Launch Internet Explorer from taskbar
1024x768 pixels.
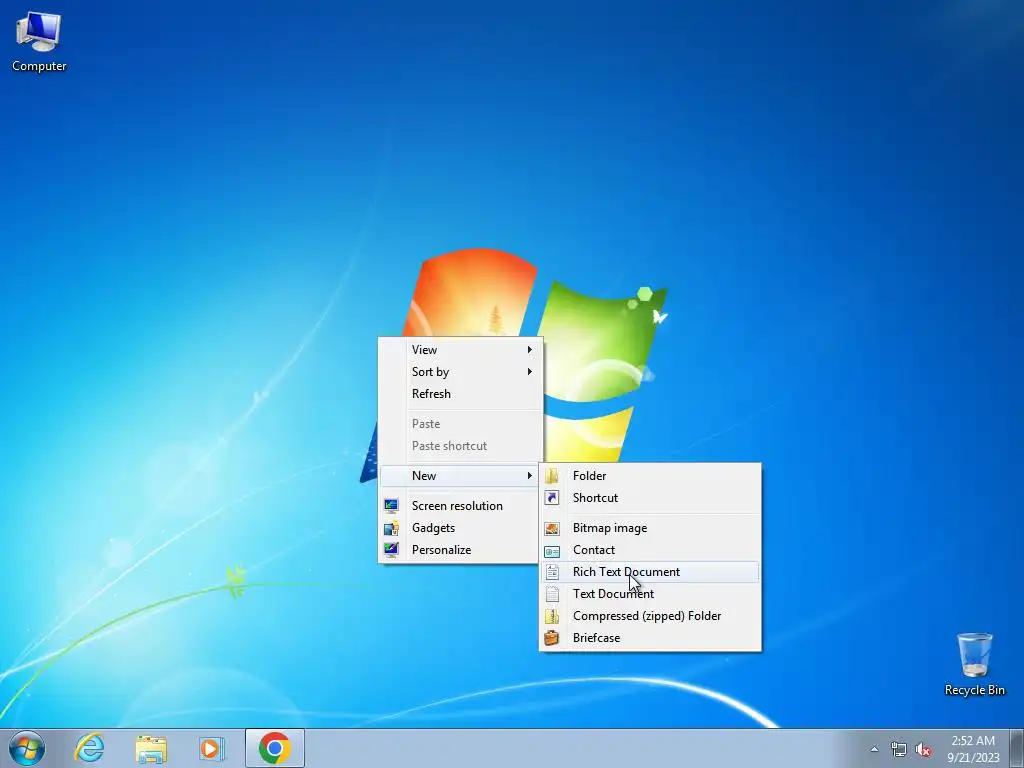[x=89, y=748]
